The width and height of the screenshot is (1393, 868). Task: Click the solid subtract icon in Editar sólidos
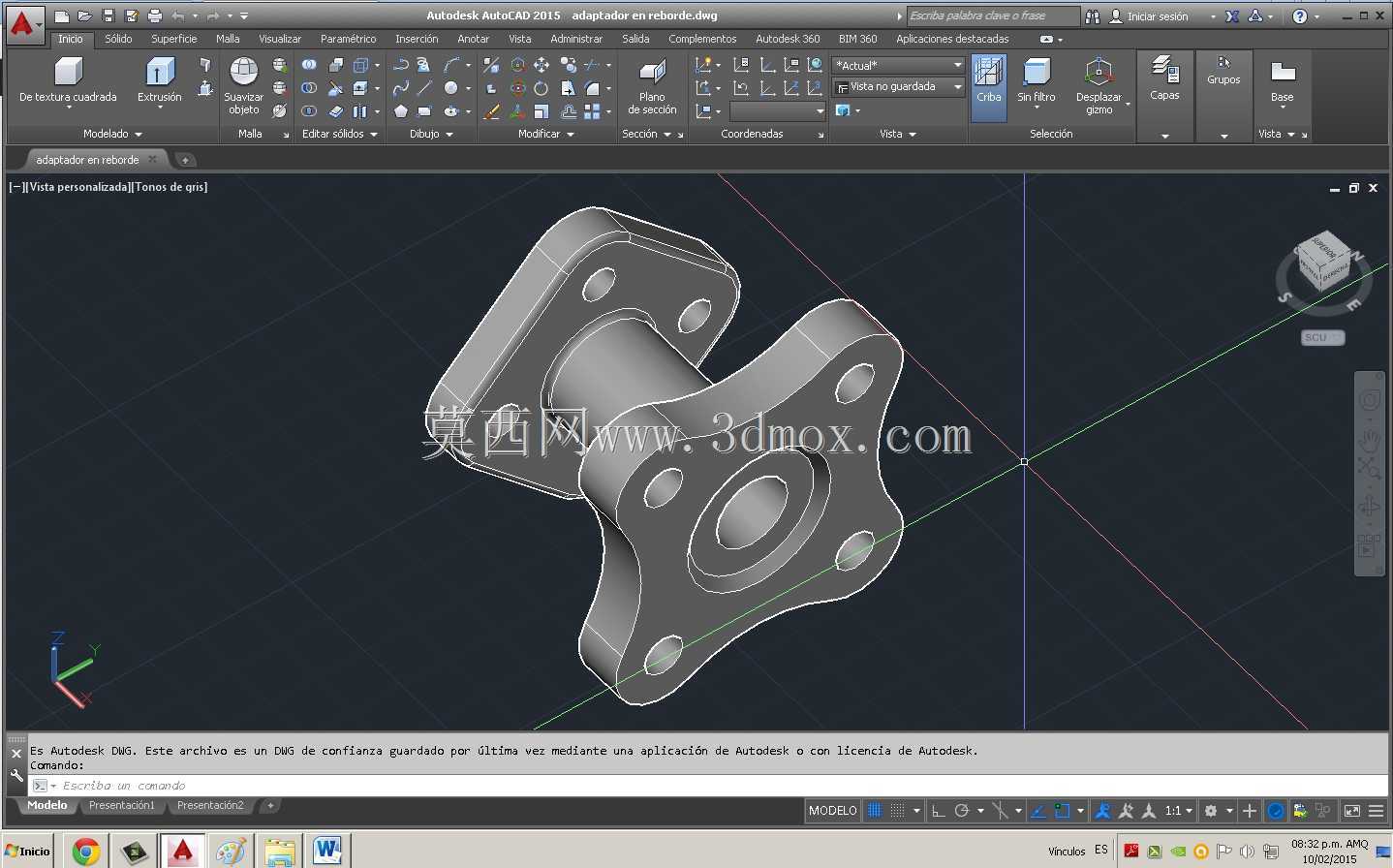309,88
